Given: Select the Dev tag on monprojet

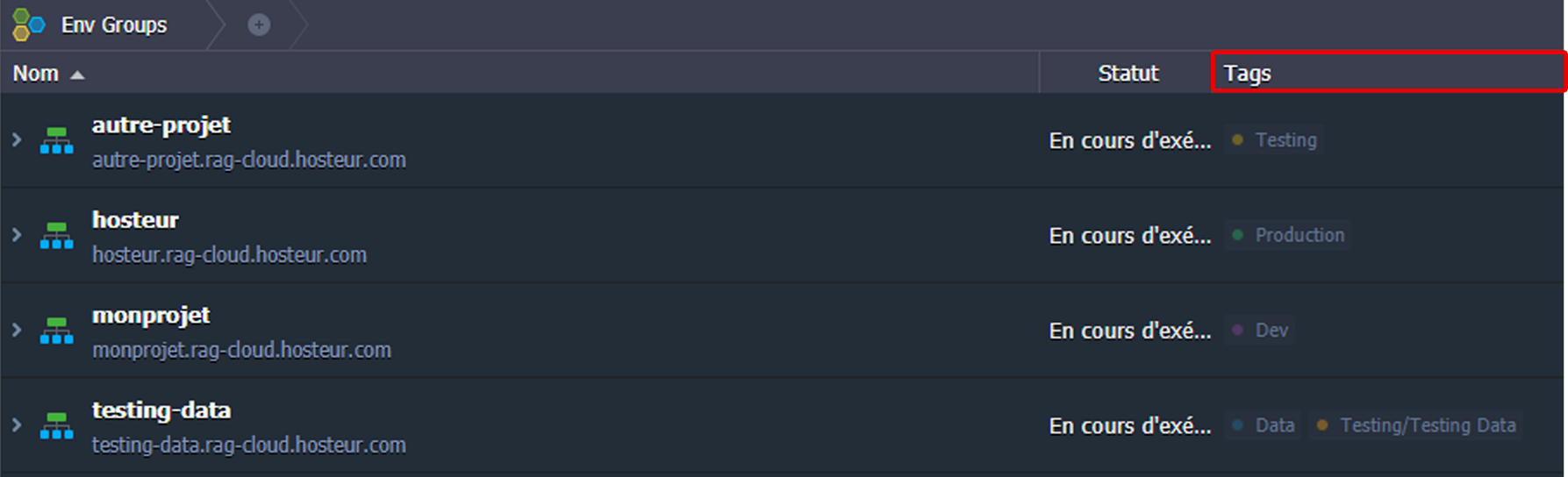Looking at the screenshot, I should tap(1271, 331).
